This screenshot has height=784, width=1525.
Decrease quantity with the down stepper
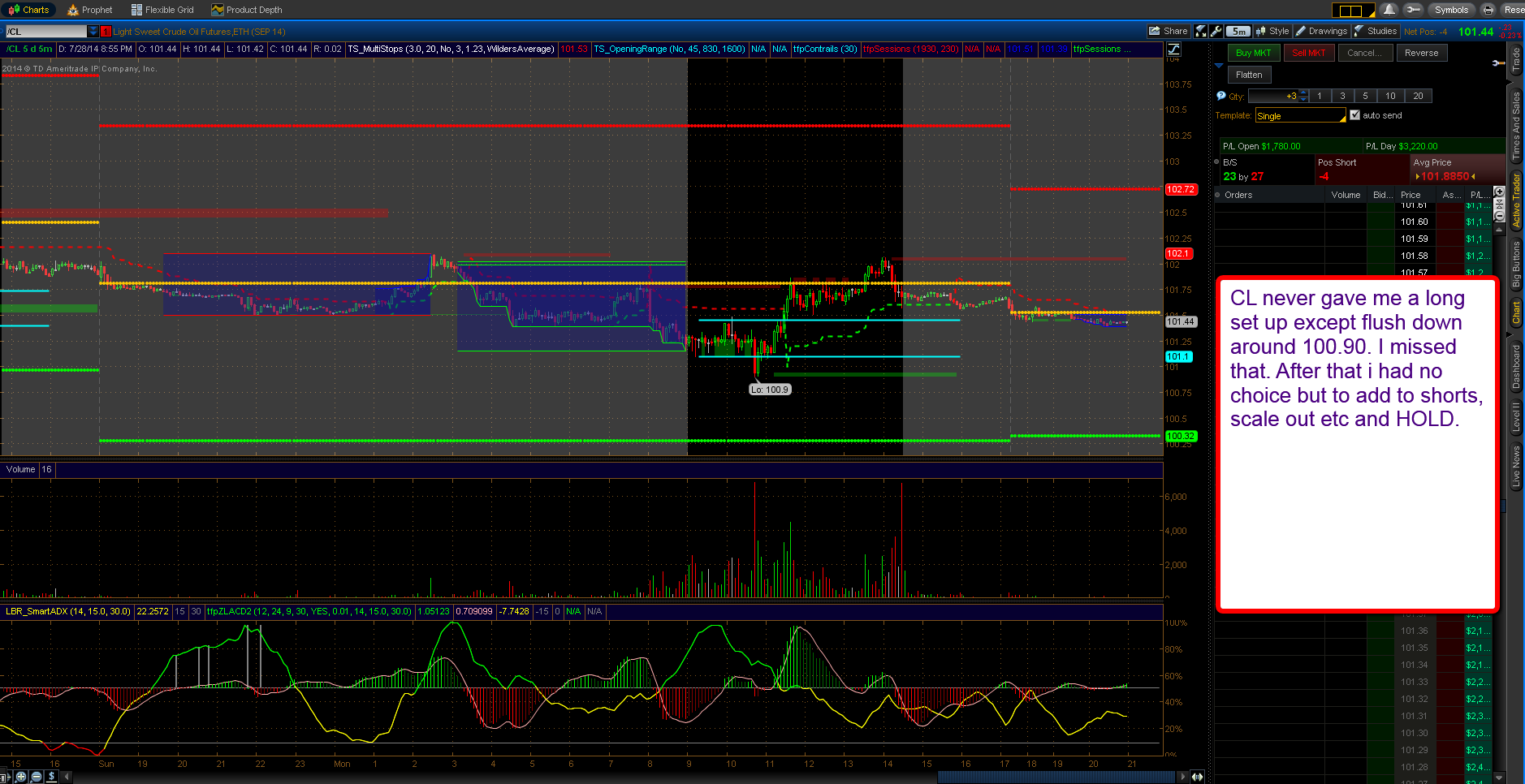coord(1303,99)
